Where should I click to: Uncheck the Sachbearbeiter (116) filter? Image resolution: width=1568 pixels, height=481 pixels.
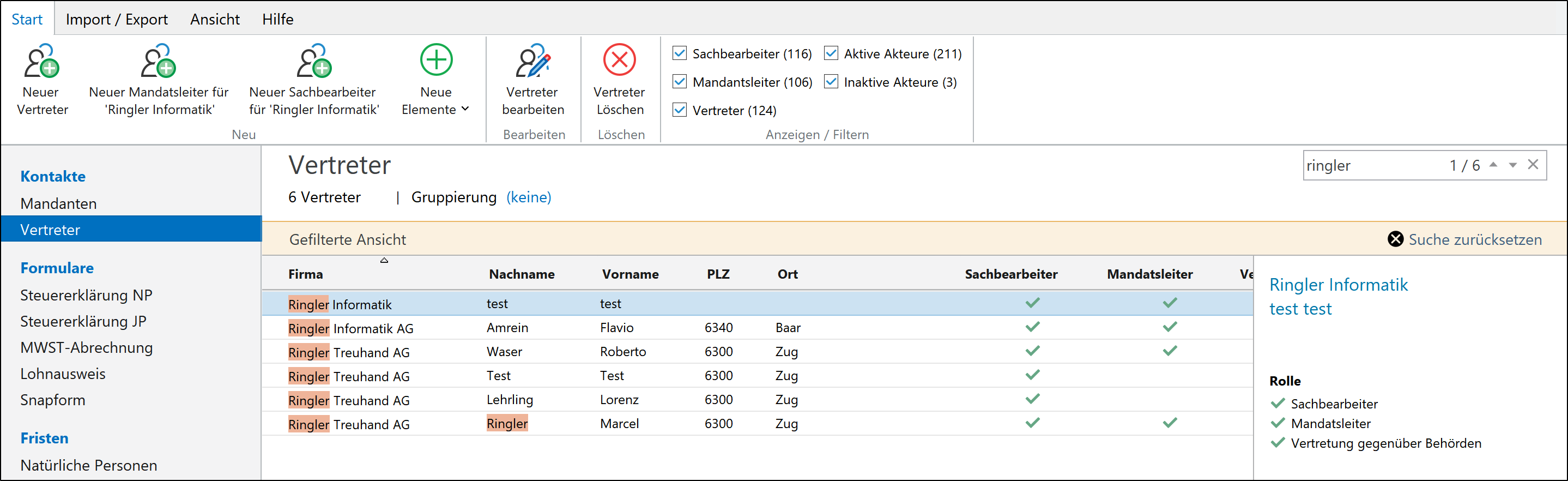point(680,53)
